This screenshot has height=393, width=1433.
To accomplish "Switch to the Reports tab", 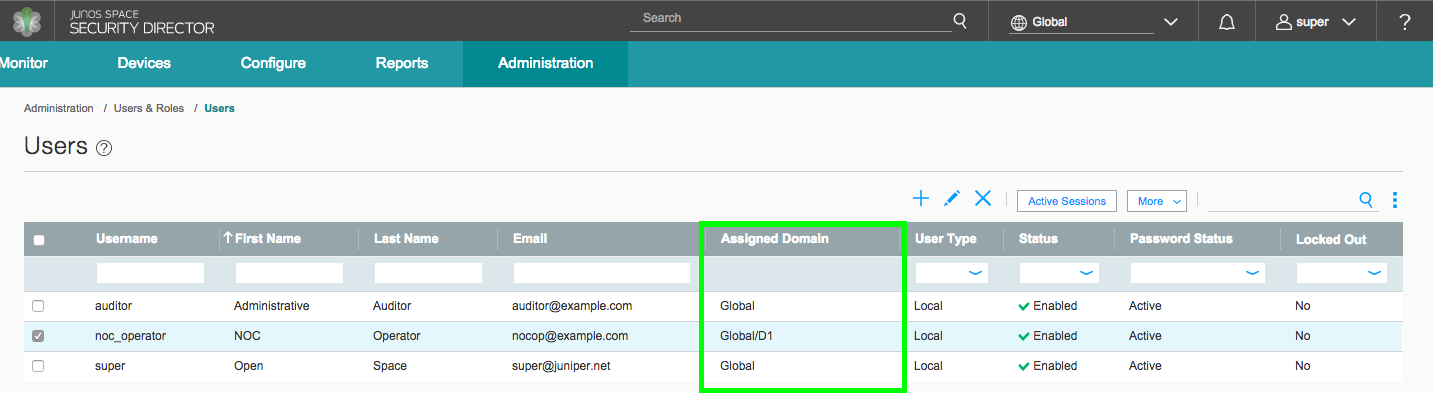I will click(402, 63).
